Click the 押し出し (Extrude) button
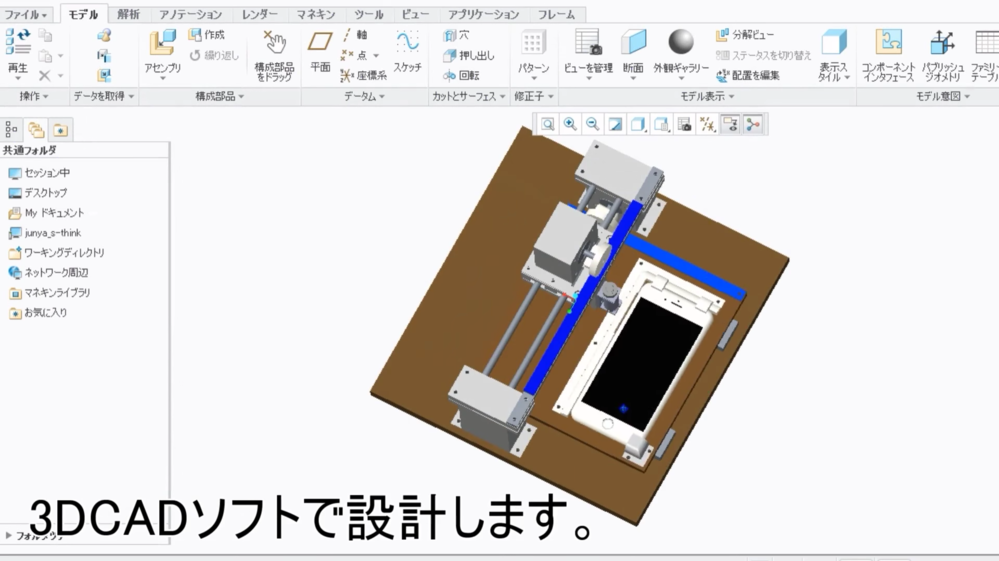 tap(469, 56)
